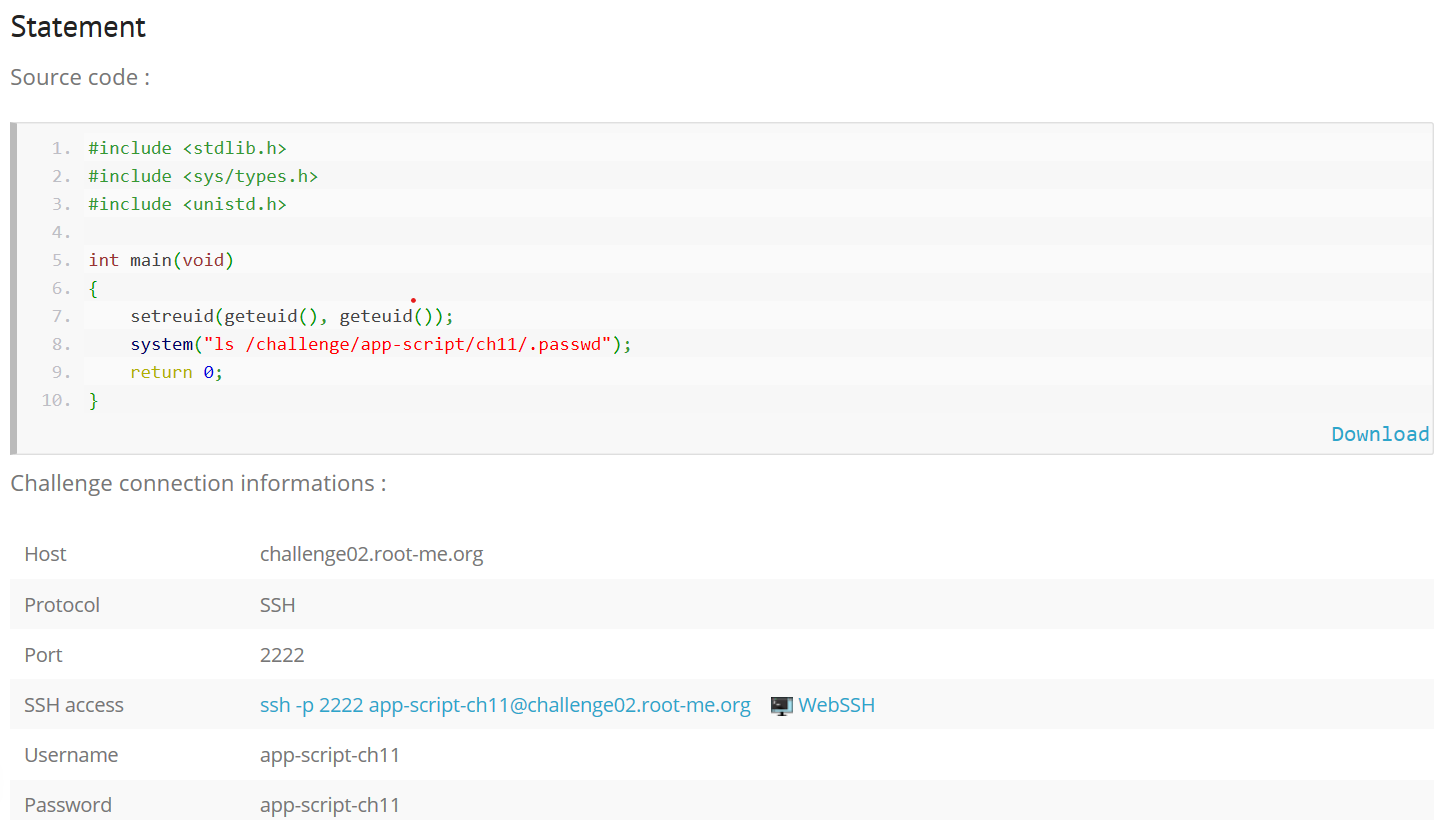1448x820 pixels.
Task: Open the ssh -p 2222 access link
Action: click(x=505, y=705)
